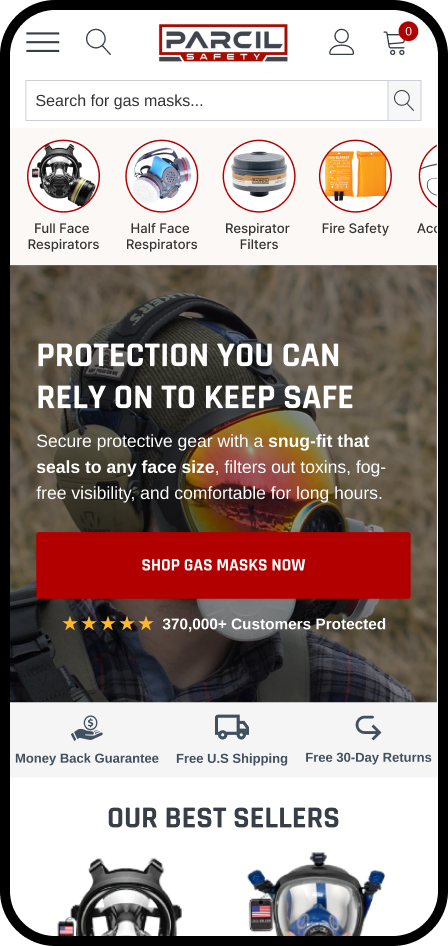Go to Parcil Safety logo homepage

click(223, 42)
